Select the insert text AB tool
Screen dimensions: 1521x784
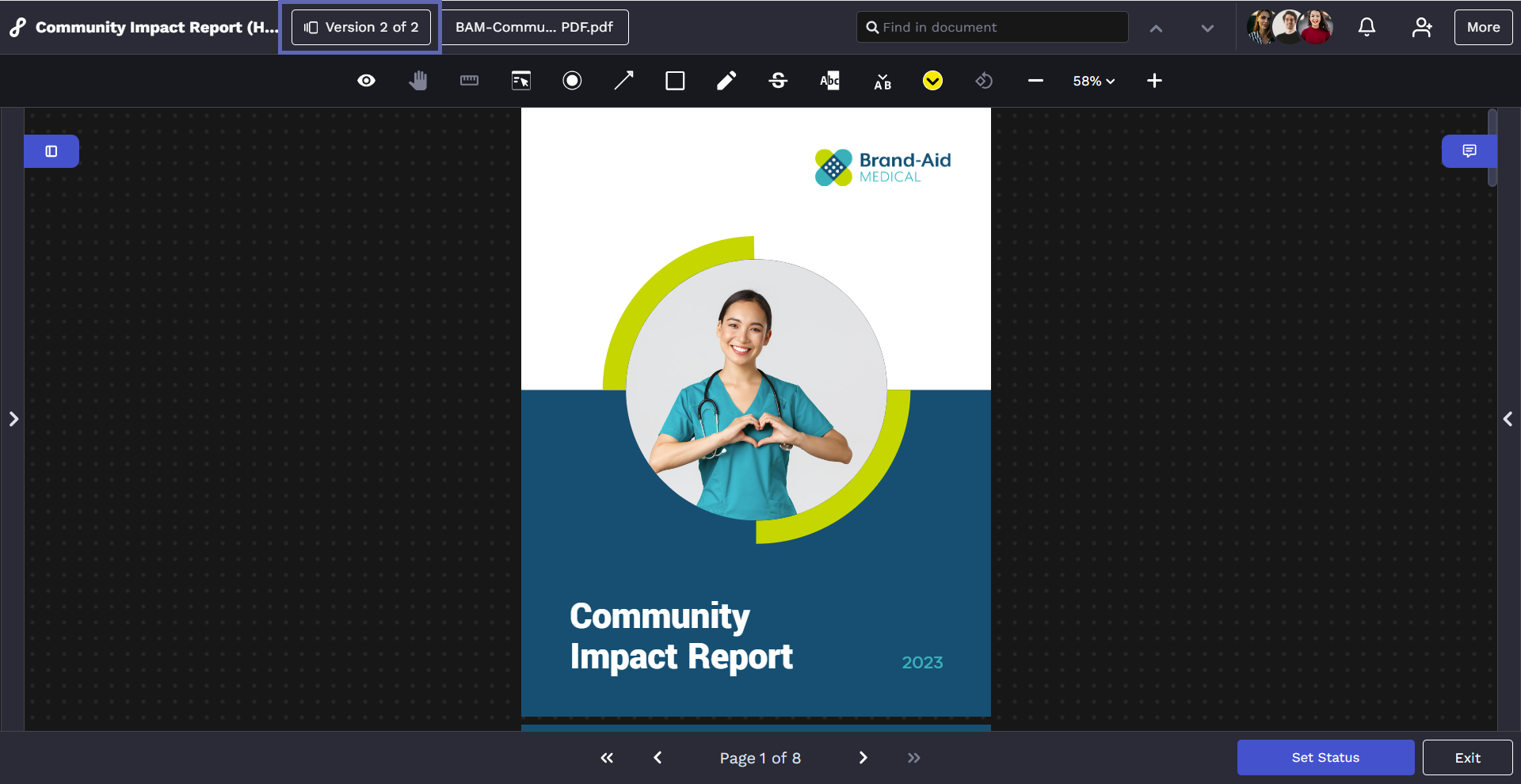[x=882, y=81]
